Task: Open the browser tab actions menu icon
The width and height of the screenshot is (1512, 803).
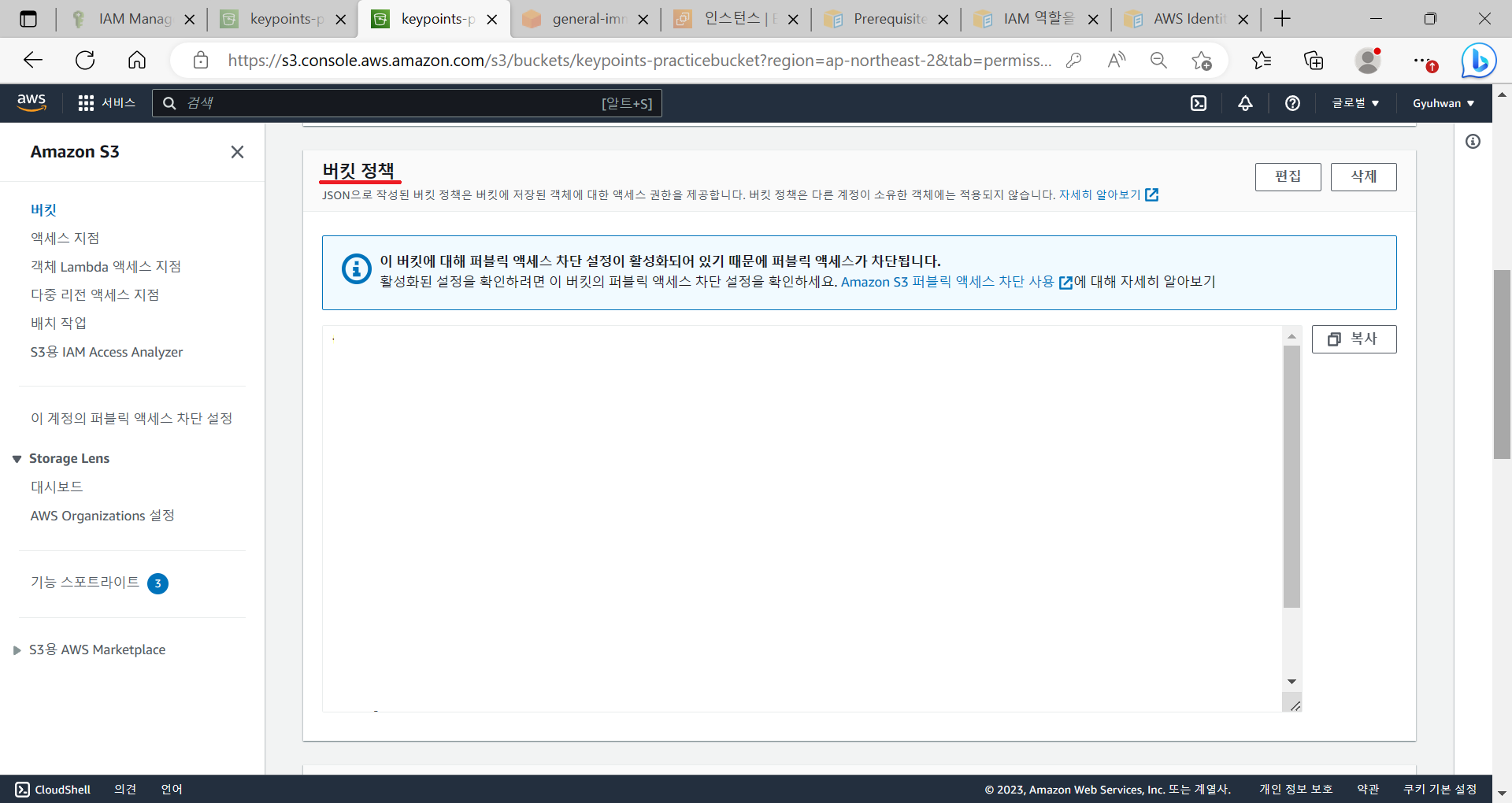Action: pos(28,19)
